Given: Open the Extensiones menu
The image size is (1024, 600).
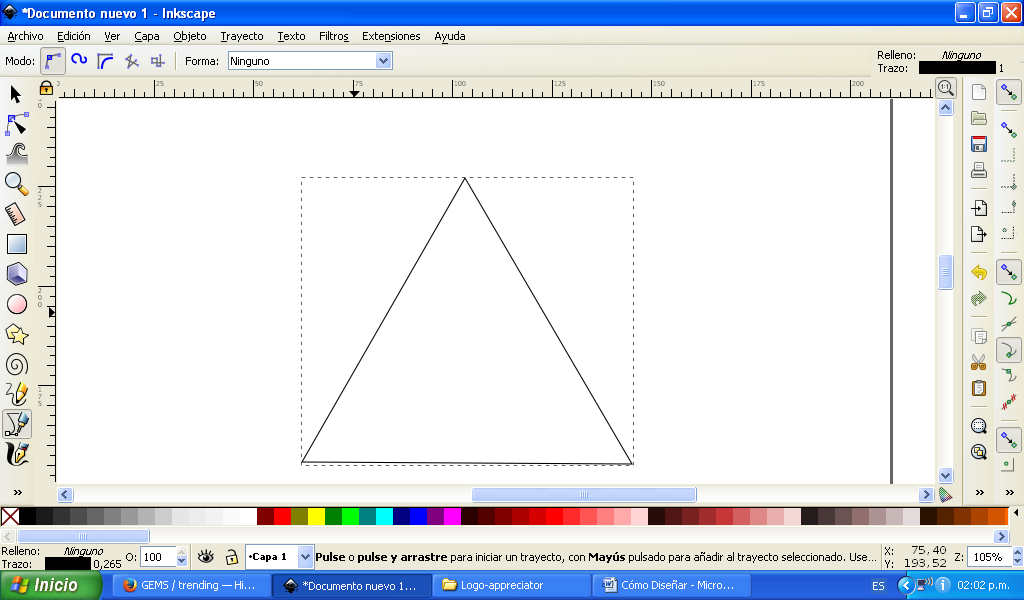Looking at the screenshot, I should [x=391, y=36].
